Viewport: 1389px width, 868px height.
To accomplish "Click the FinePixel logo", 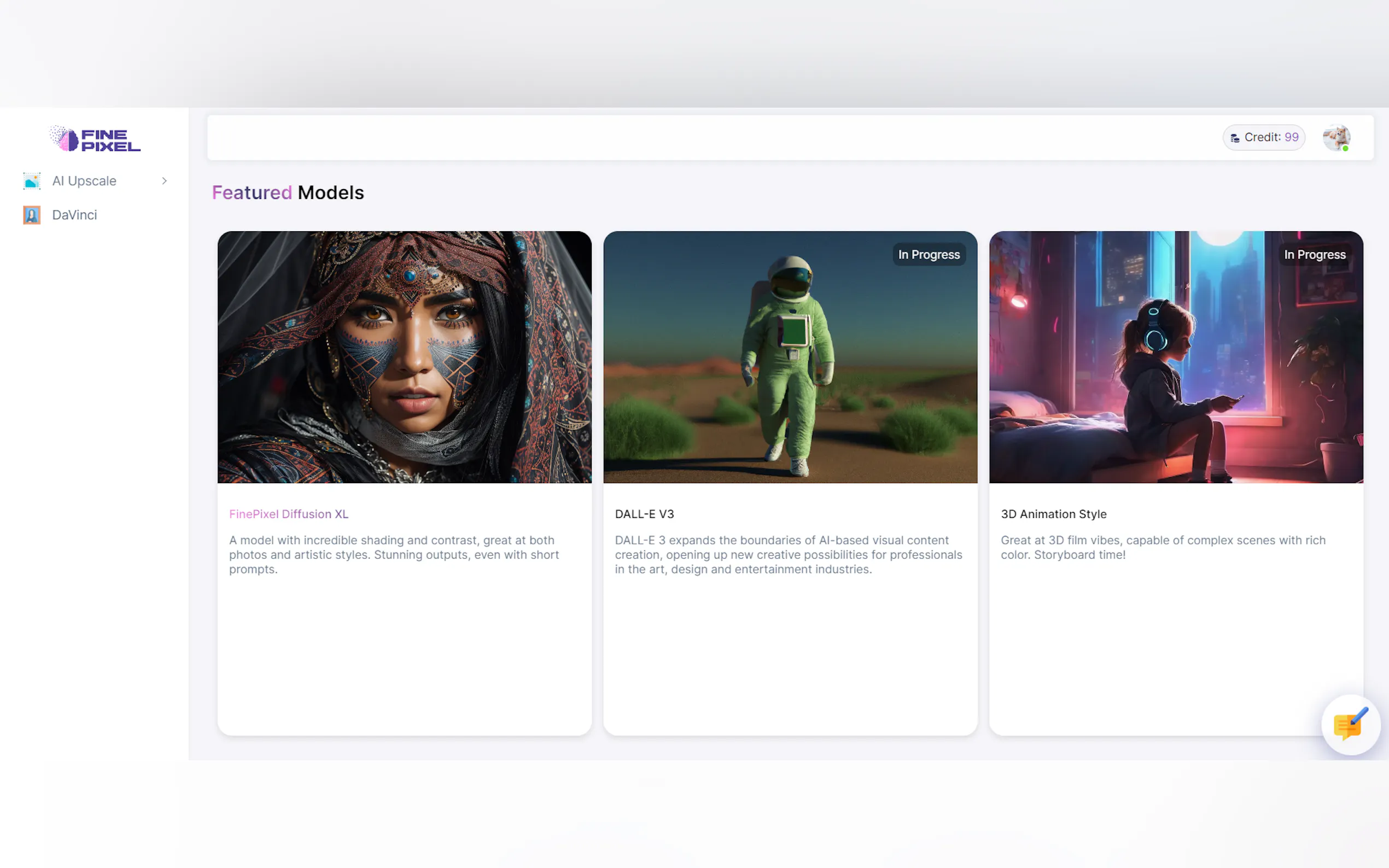I will tap(95, 139).
